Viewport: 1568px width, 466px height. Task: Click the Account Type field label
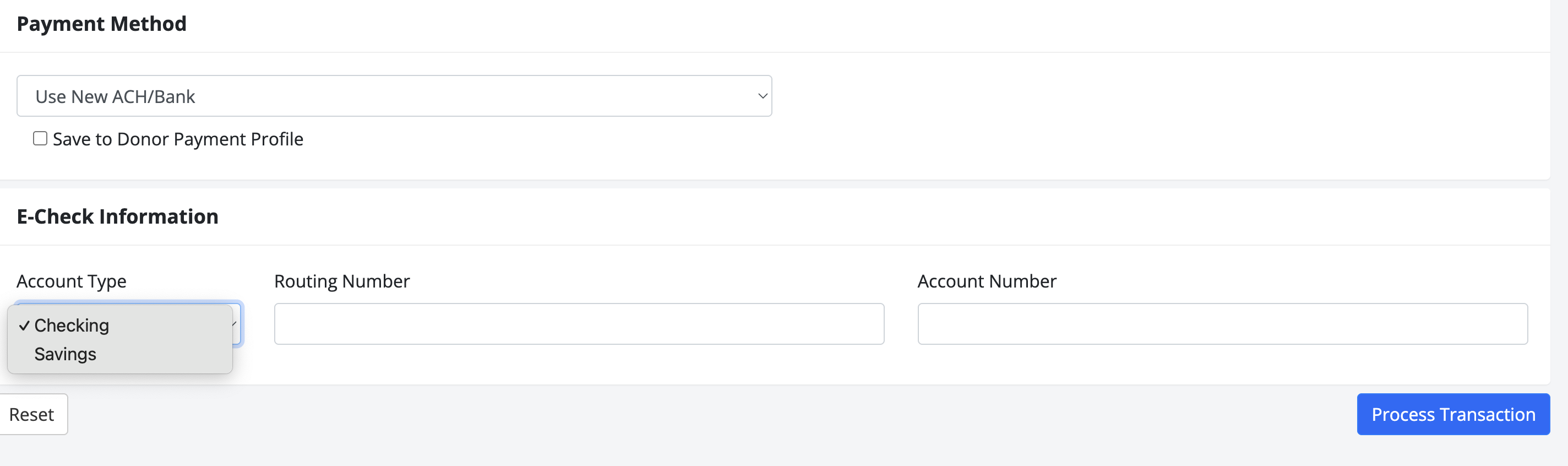[x=71, y=281]
